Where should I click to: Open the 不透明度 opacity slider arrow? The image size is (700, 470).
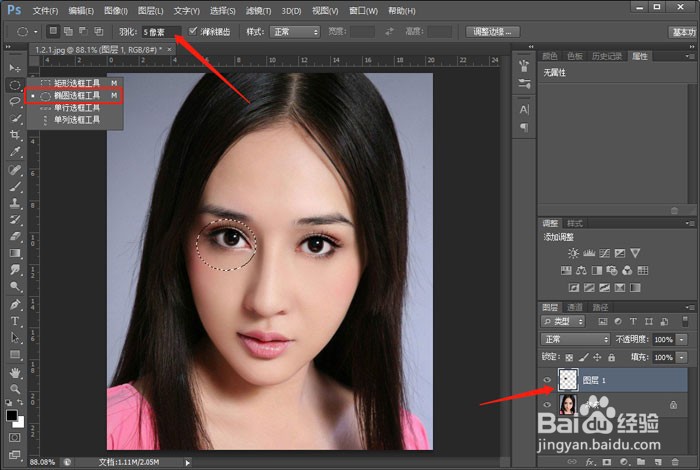[682, 340]
